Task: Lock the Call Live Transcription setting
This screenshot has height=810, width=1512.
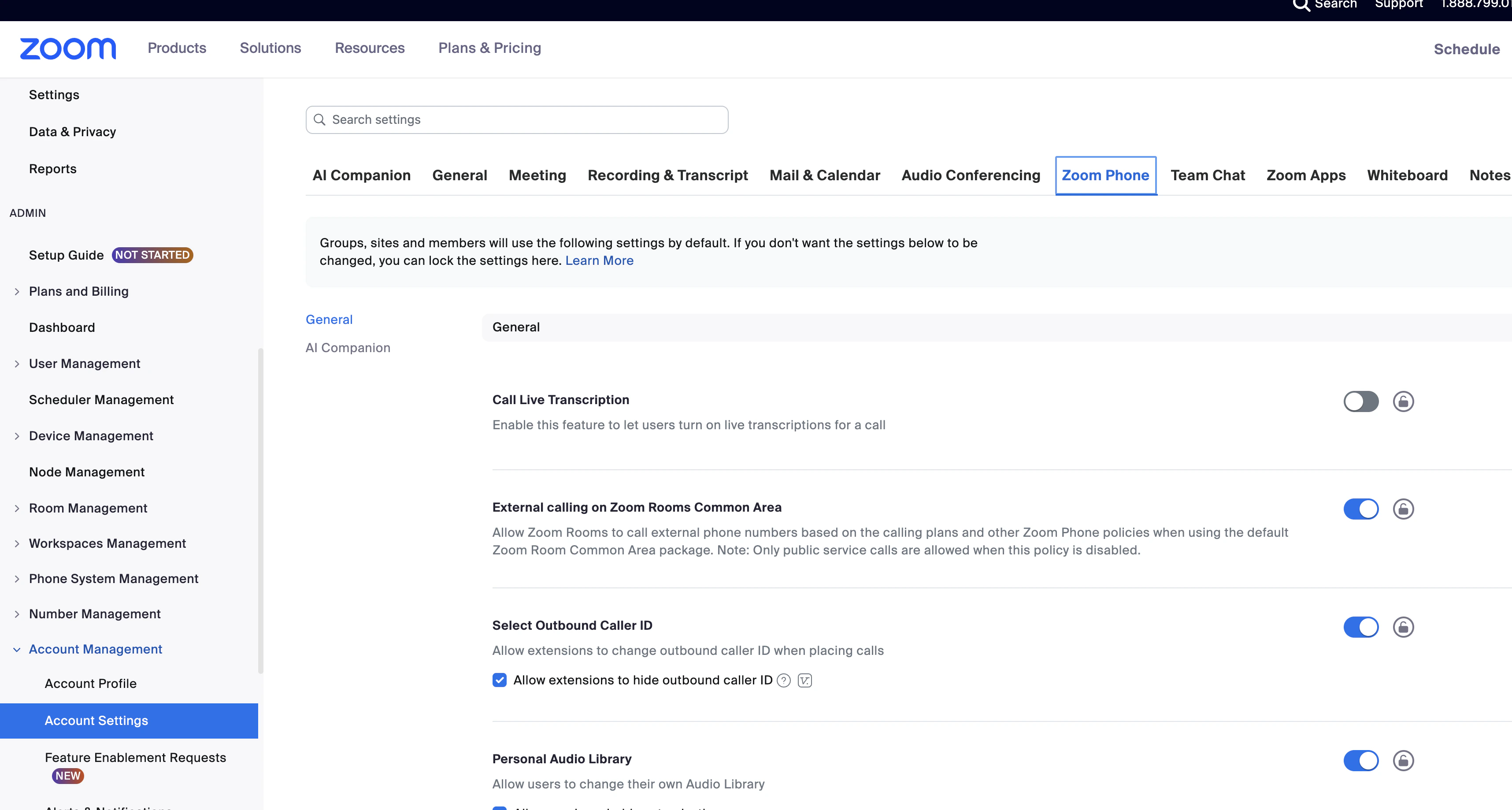Action: click(1404, 401)
